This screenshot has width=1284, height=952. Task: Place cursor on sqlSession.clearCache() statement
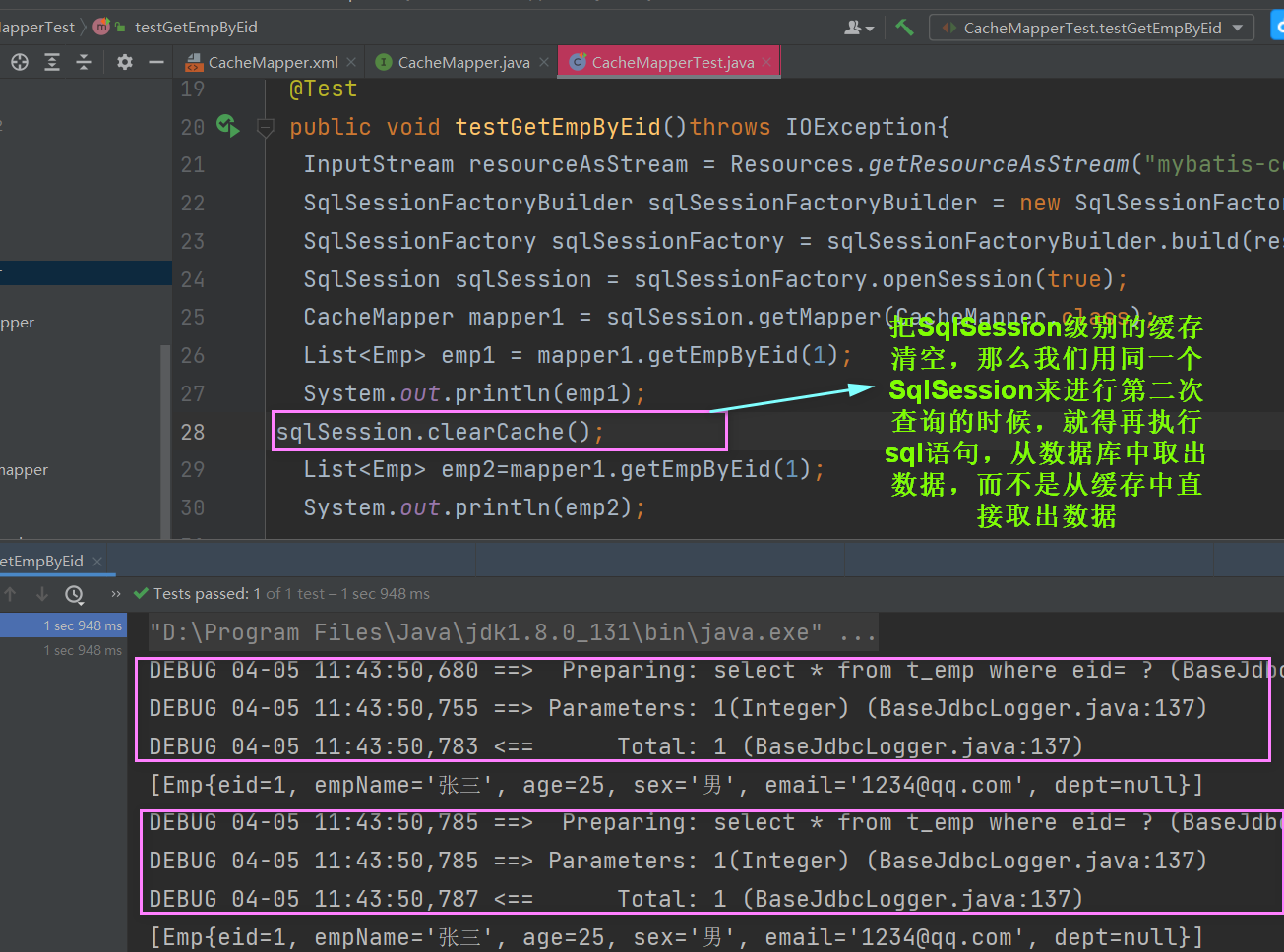tap(440, 432)
